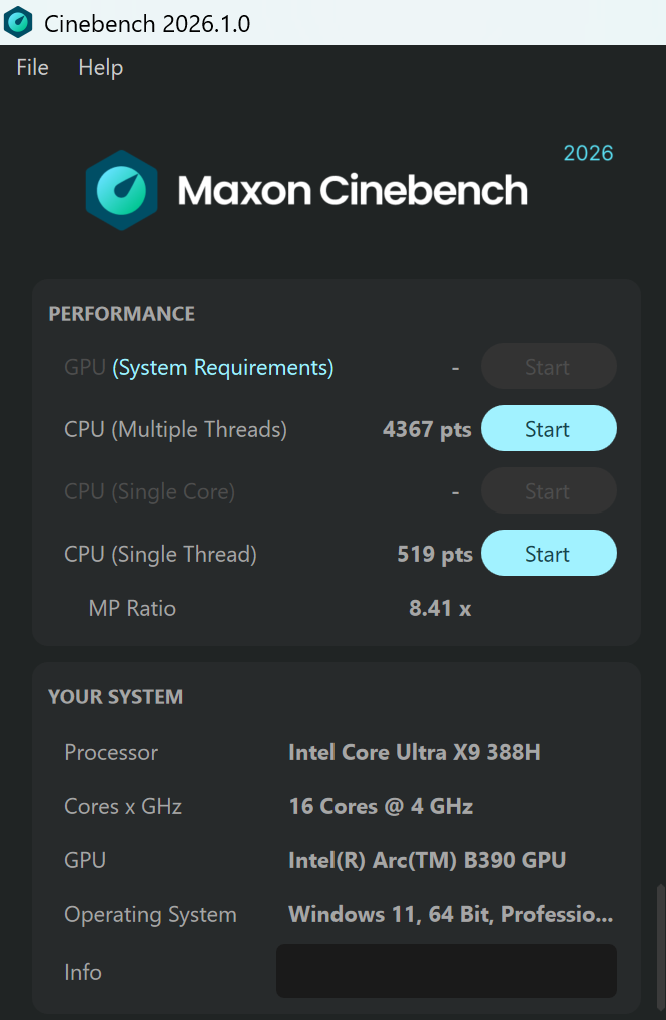The height and width of the screenshot is (1020, 666).
Task: Click the Cinebench icon in the title bar
Action: pos(19,22)
